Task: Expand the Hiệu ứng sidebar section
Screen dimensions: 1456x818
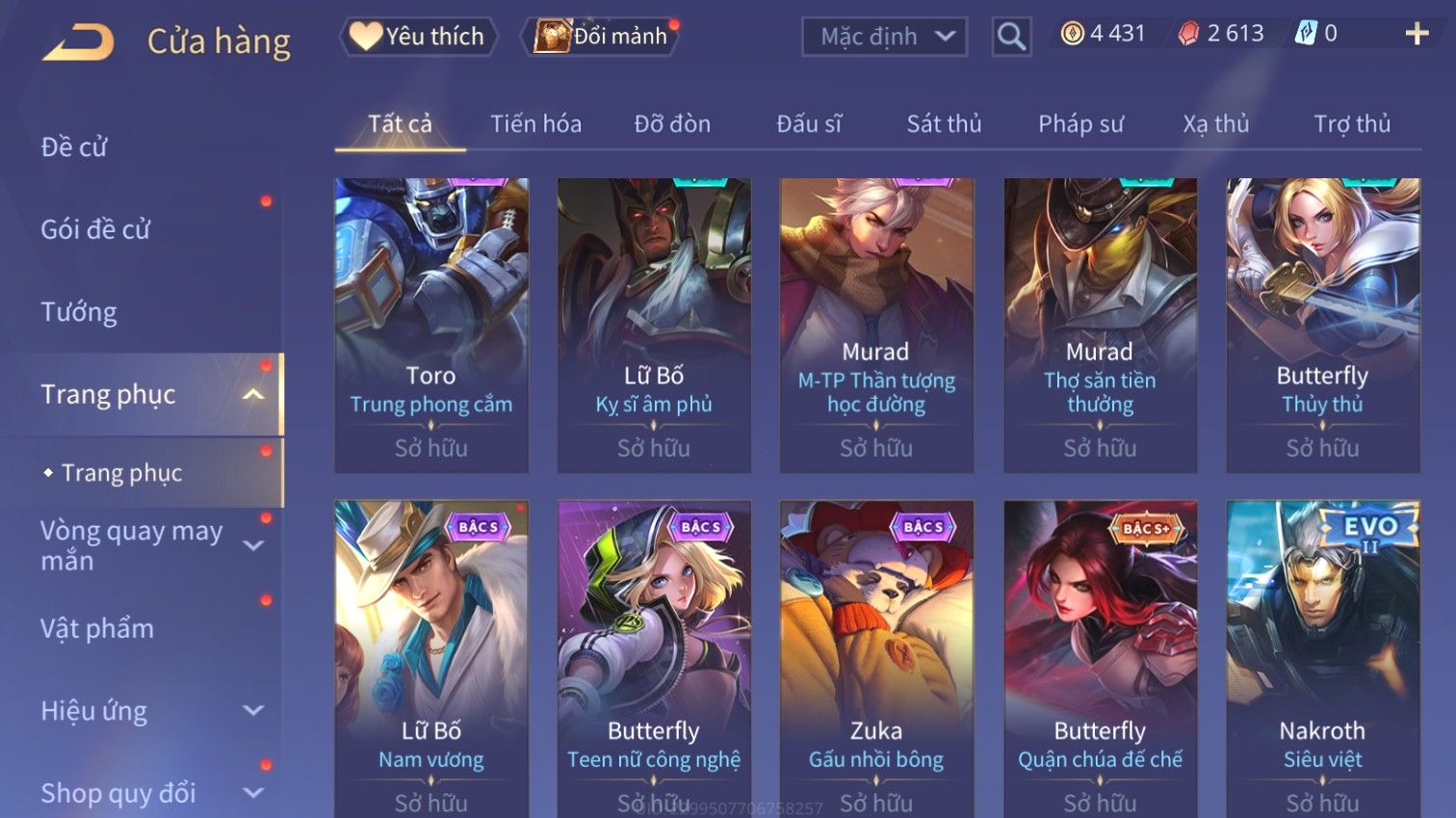Action: (x=253, y=711)
